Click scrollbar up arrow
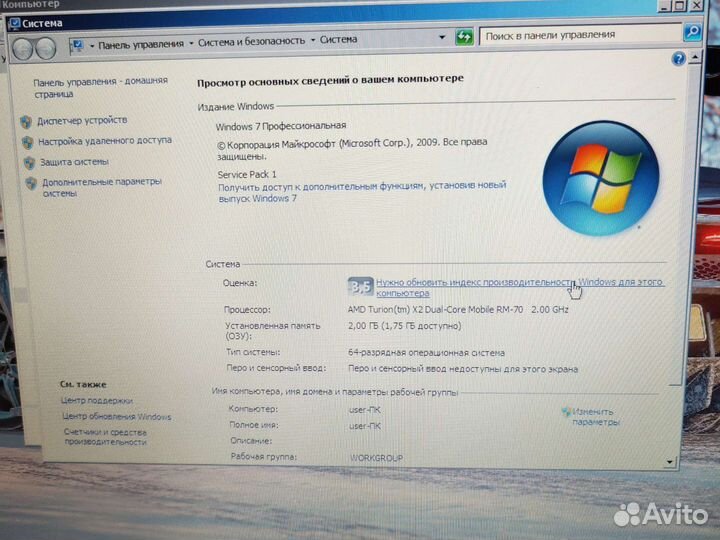This screenshot has width=720, height=540. pyautogui.click(x=695, y=57)
